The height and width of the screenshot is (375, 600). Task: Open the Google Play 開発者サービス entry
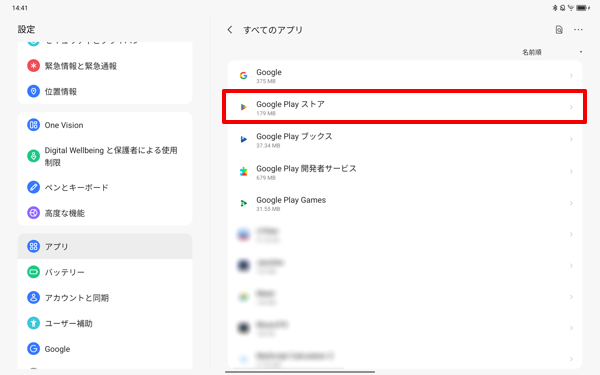click(x=405, y=171)
